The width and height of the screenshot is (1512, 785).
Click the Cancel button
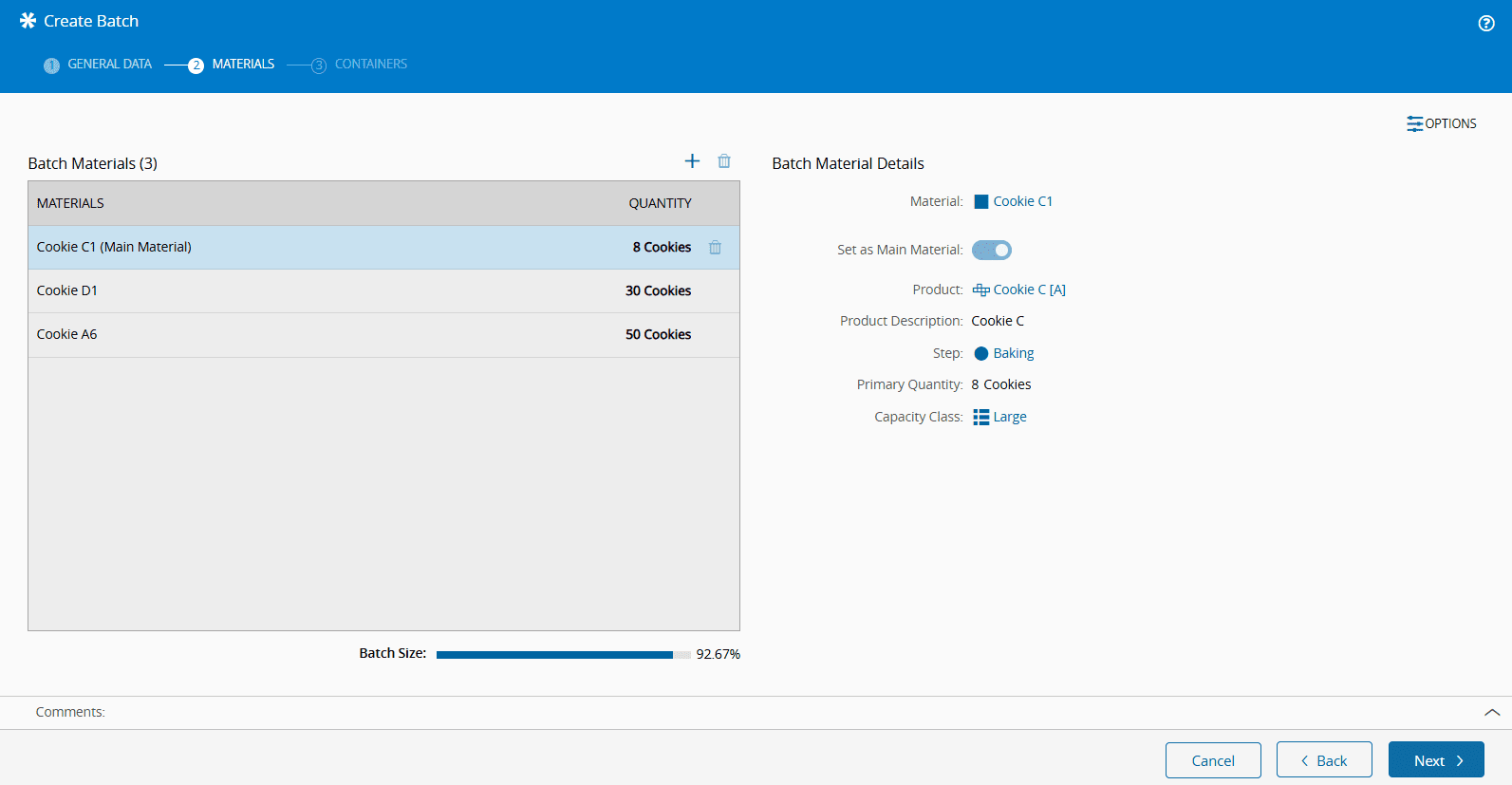pyautogui.click(x=1212, y=760)
